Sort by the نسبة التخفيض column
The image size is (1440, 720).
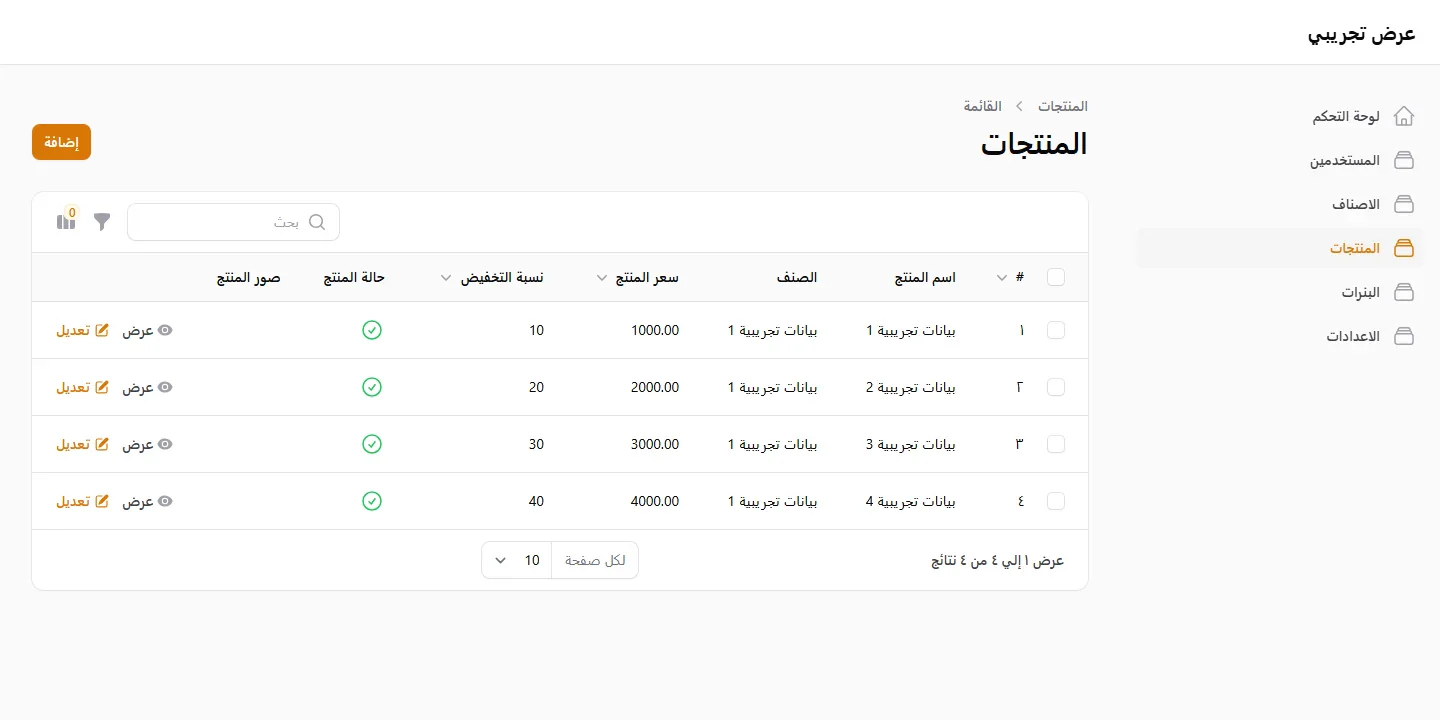coord(492,278)
